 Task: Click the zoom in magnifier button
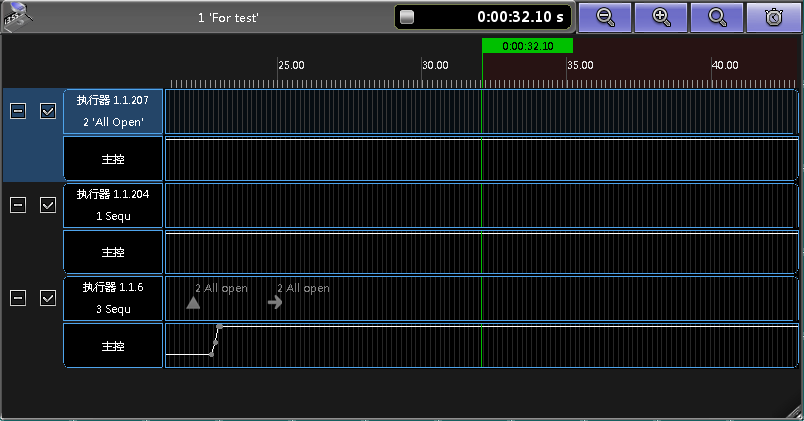coord(661,17)
